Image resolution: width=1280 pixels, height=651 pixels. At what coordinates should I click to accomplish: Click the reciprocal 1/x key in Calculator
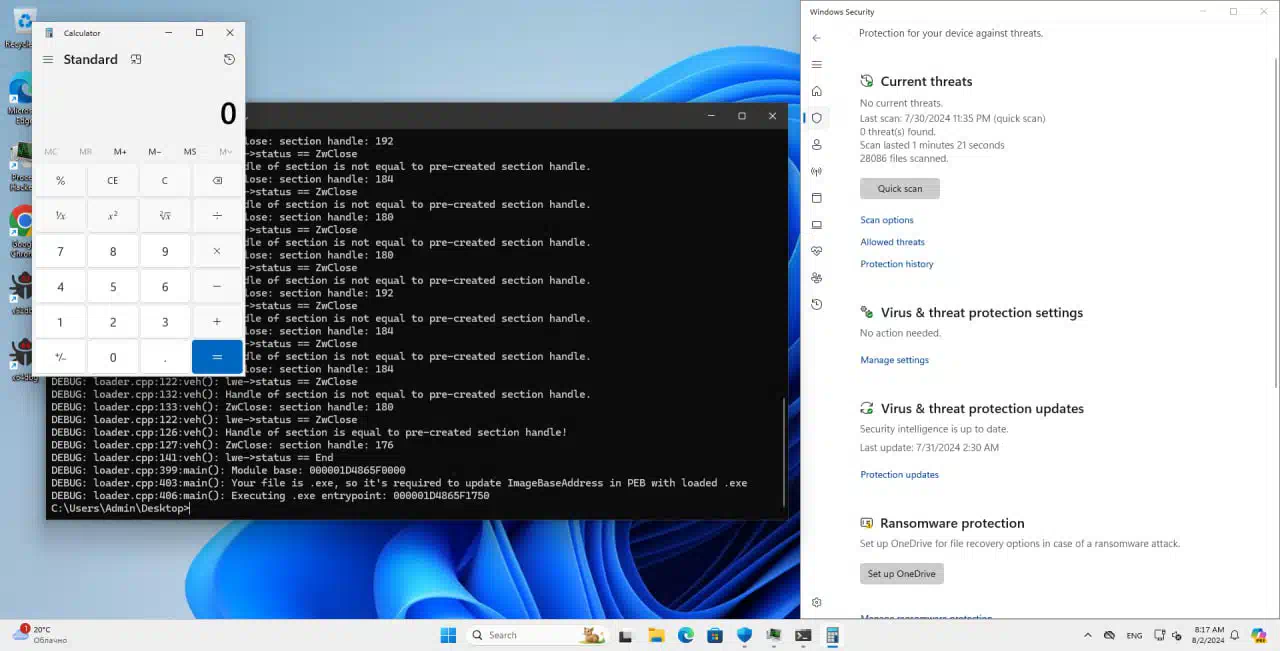coord(60,215)
